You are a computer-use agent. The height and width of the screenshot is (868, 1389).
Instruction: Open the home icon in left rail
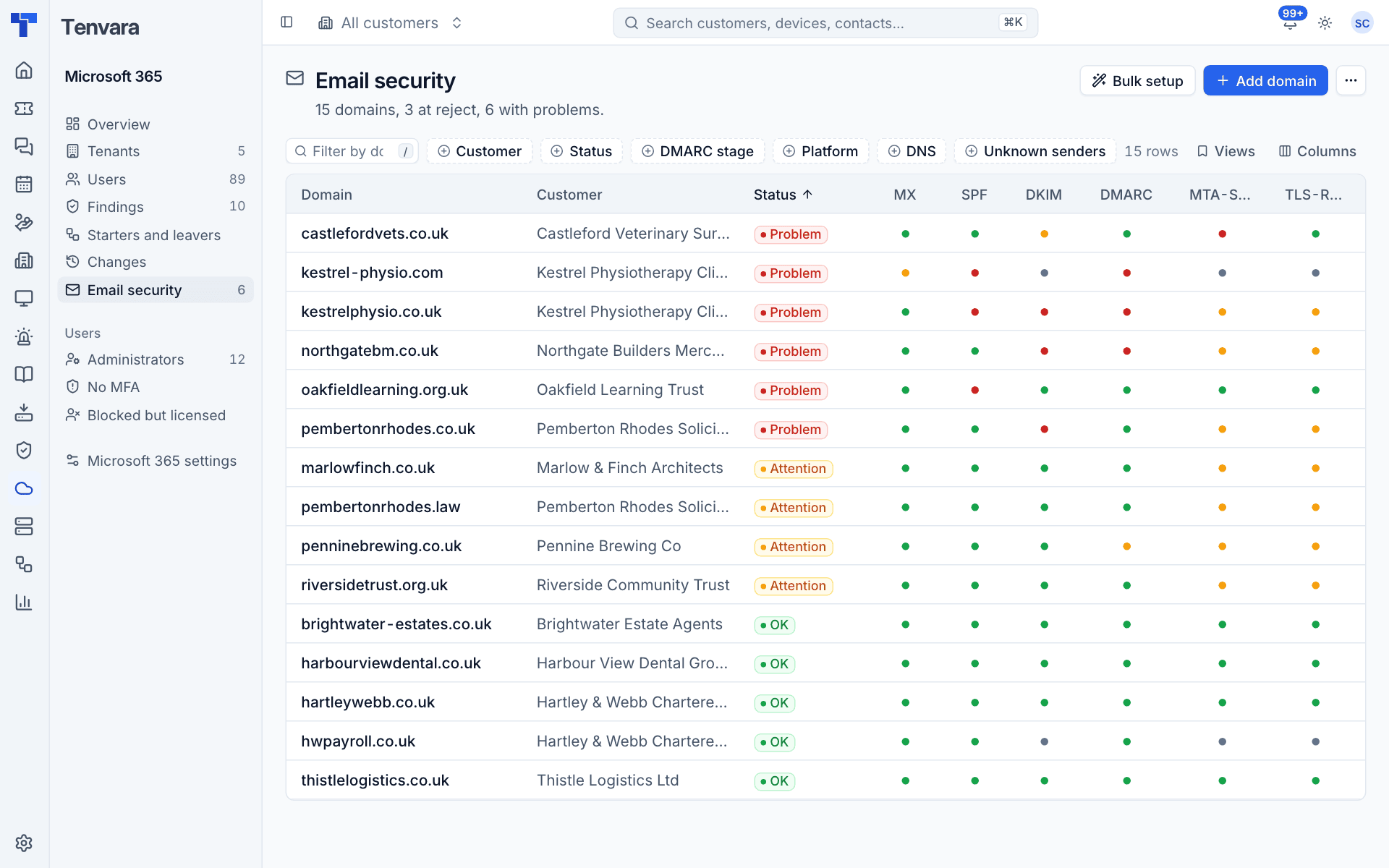[24, 70]
